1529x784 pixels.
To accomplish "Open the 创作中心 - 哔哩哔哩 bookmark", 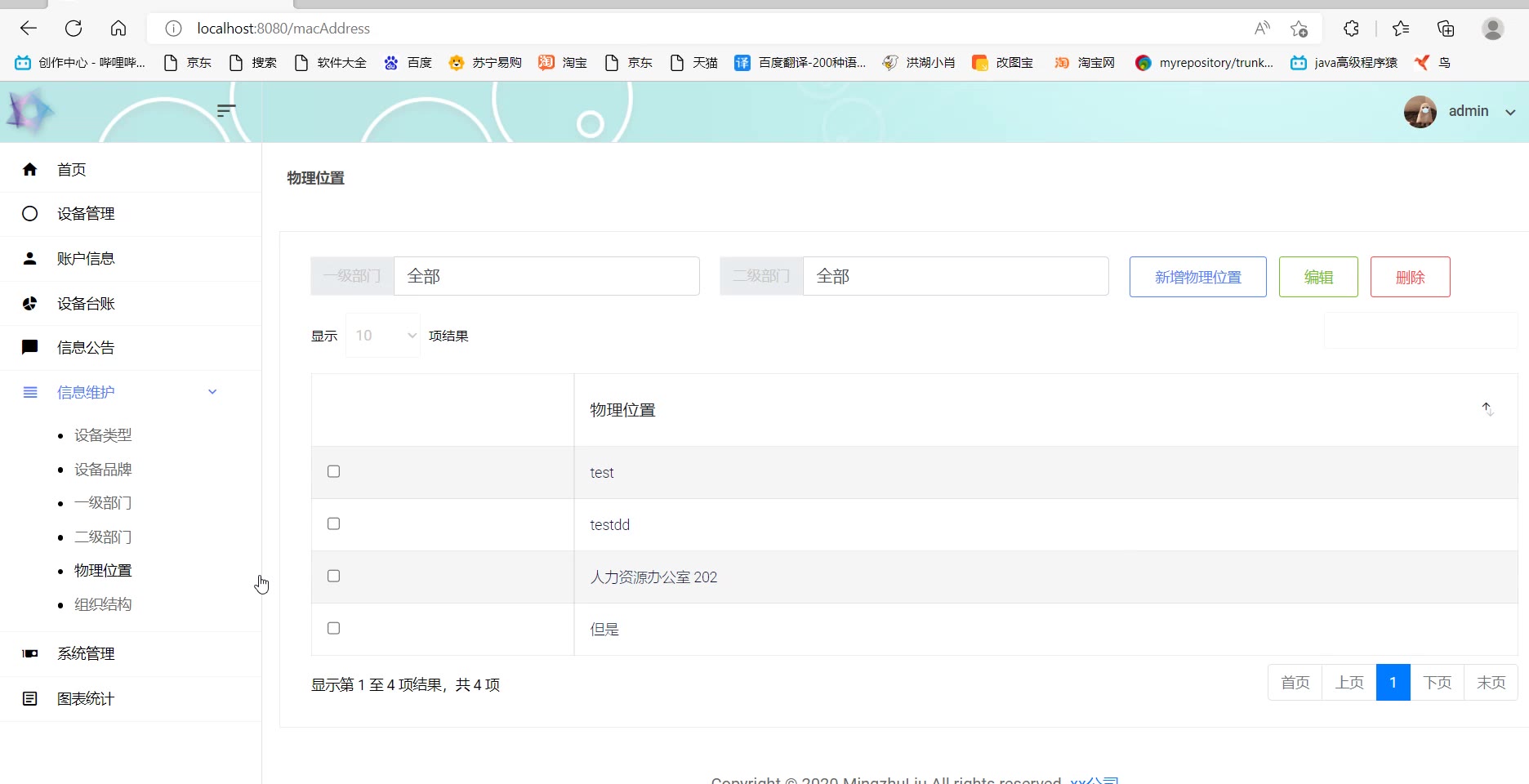I will 80,63.
